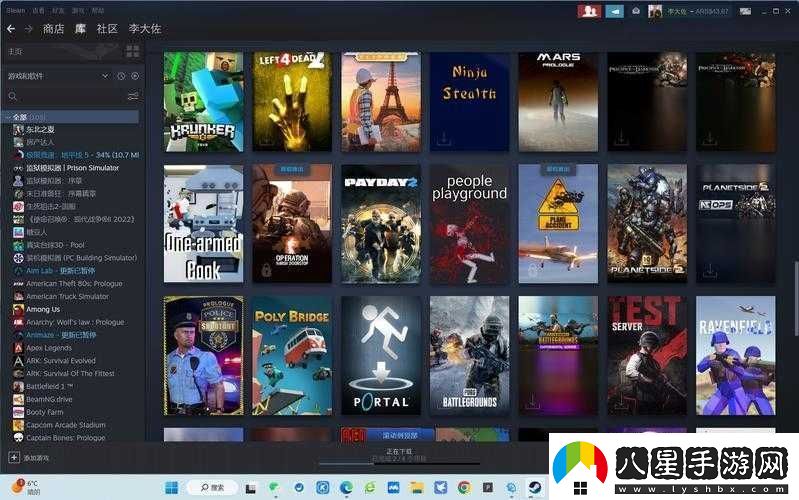Click Apex Legends icon in game list
The width and height of the screenshot is (799, 500).
(x=18, y=348)
